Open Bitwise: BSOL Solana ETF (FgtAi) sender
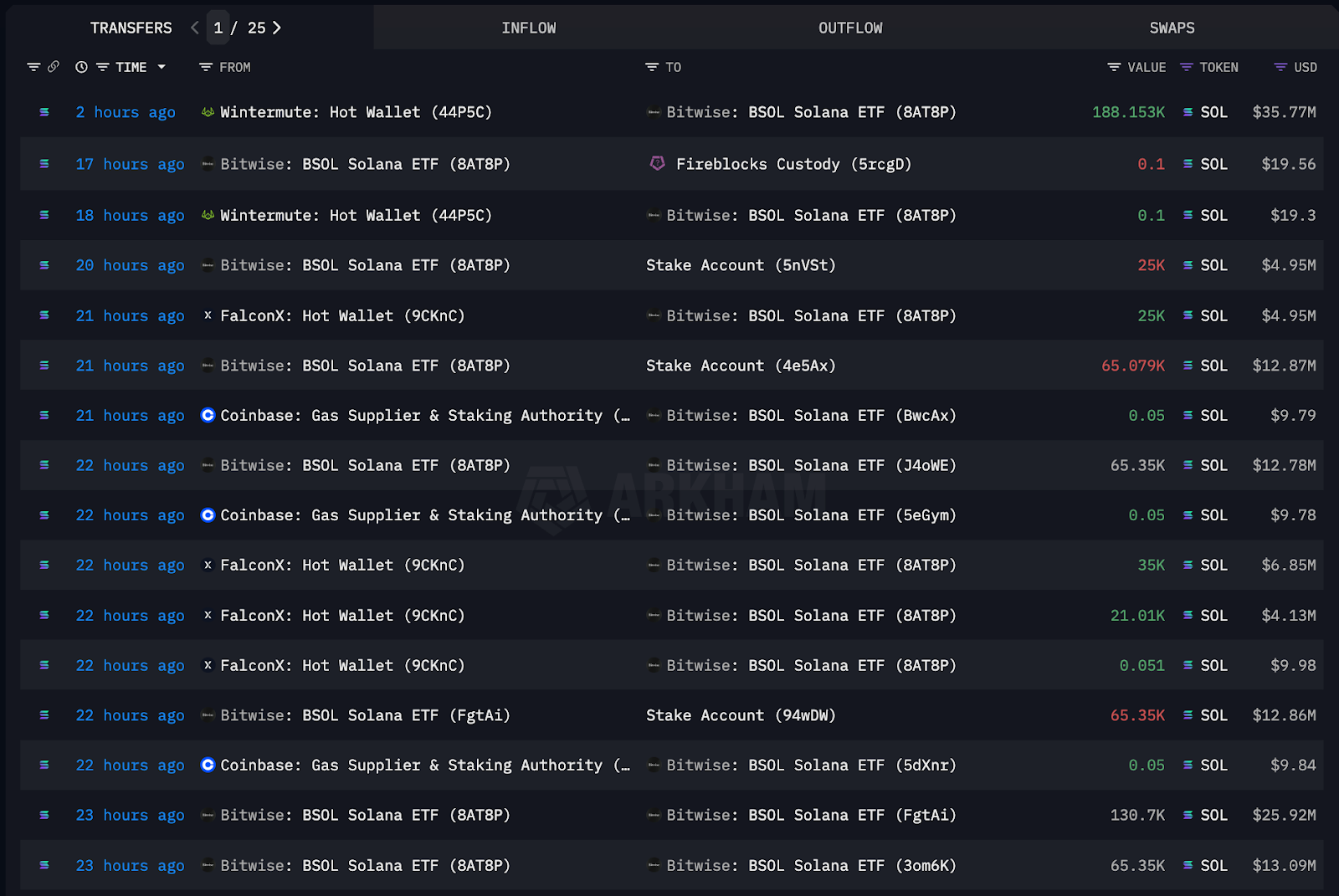The image size is (1339, 896). click(x=365, y=715)
